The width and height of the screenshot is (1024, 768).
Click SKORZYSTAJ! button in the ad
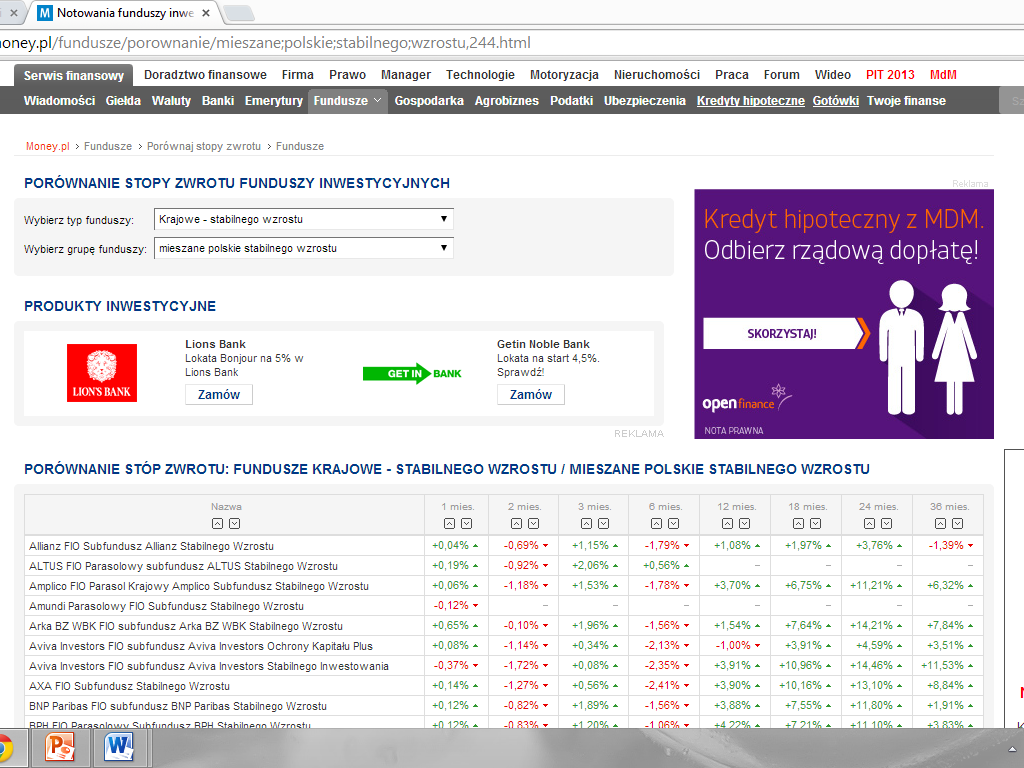(x=786, y=334)
